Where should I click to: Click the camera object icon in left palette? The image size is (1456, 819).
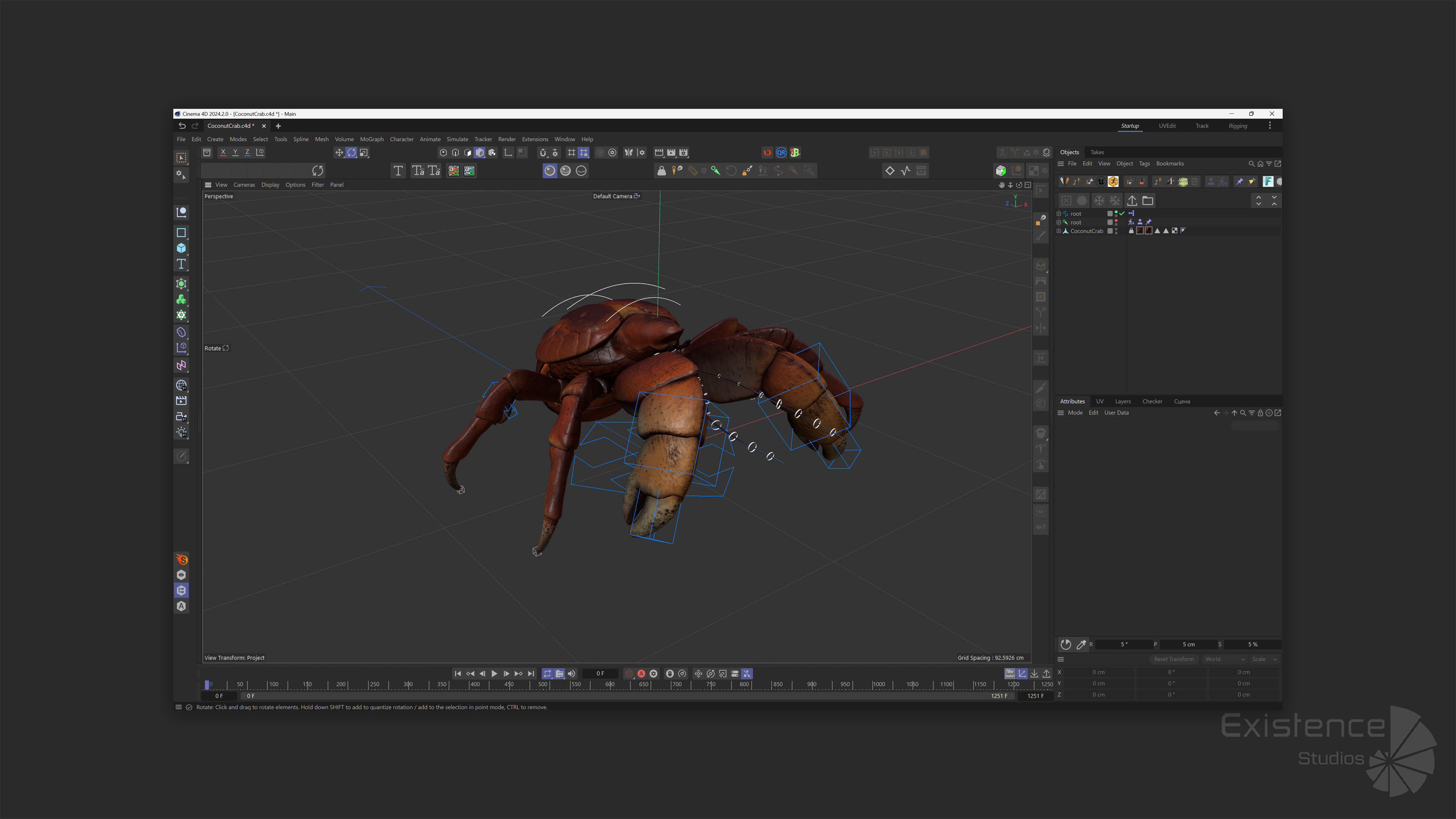182,417
